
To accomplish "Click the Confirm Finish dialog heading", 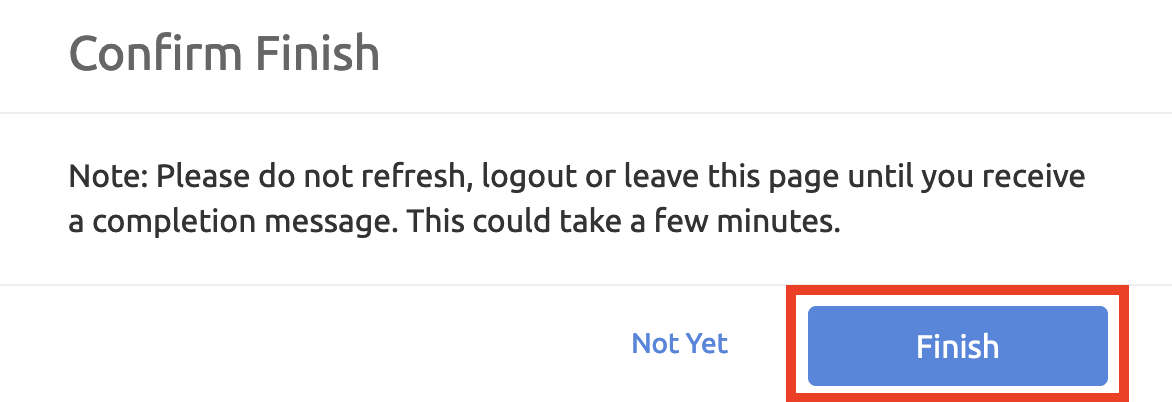I will click(x=224, y=52).
